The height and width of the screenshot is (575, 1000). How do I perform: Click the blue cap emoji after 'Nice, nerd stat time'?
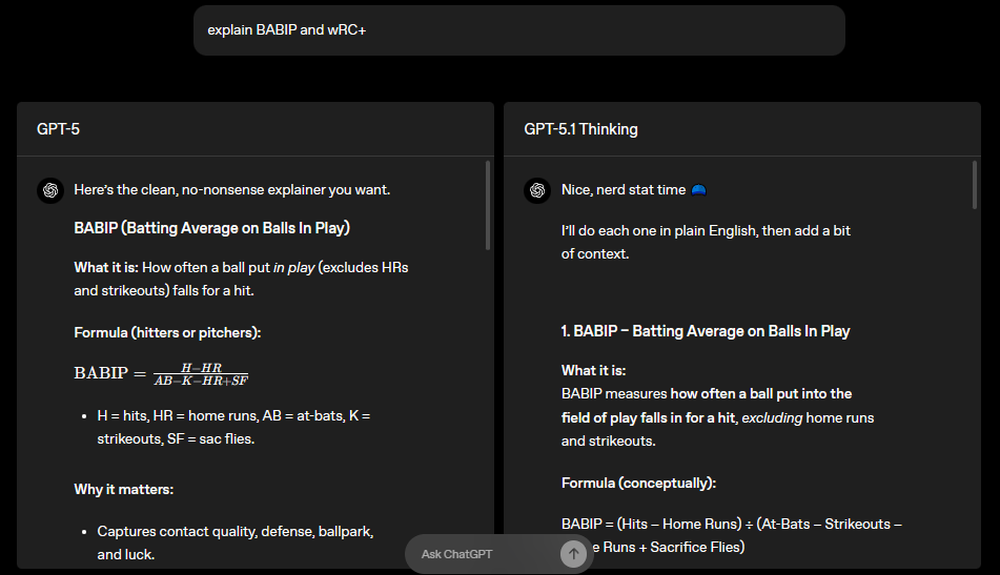coord(698,190)
